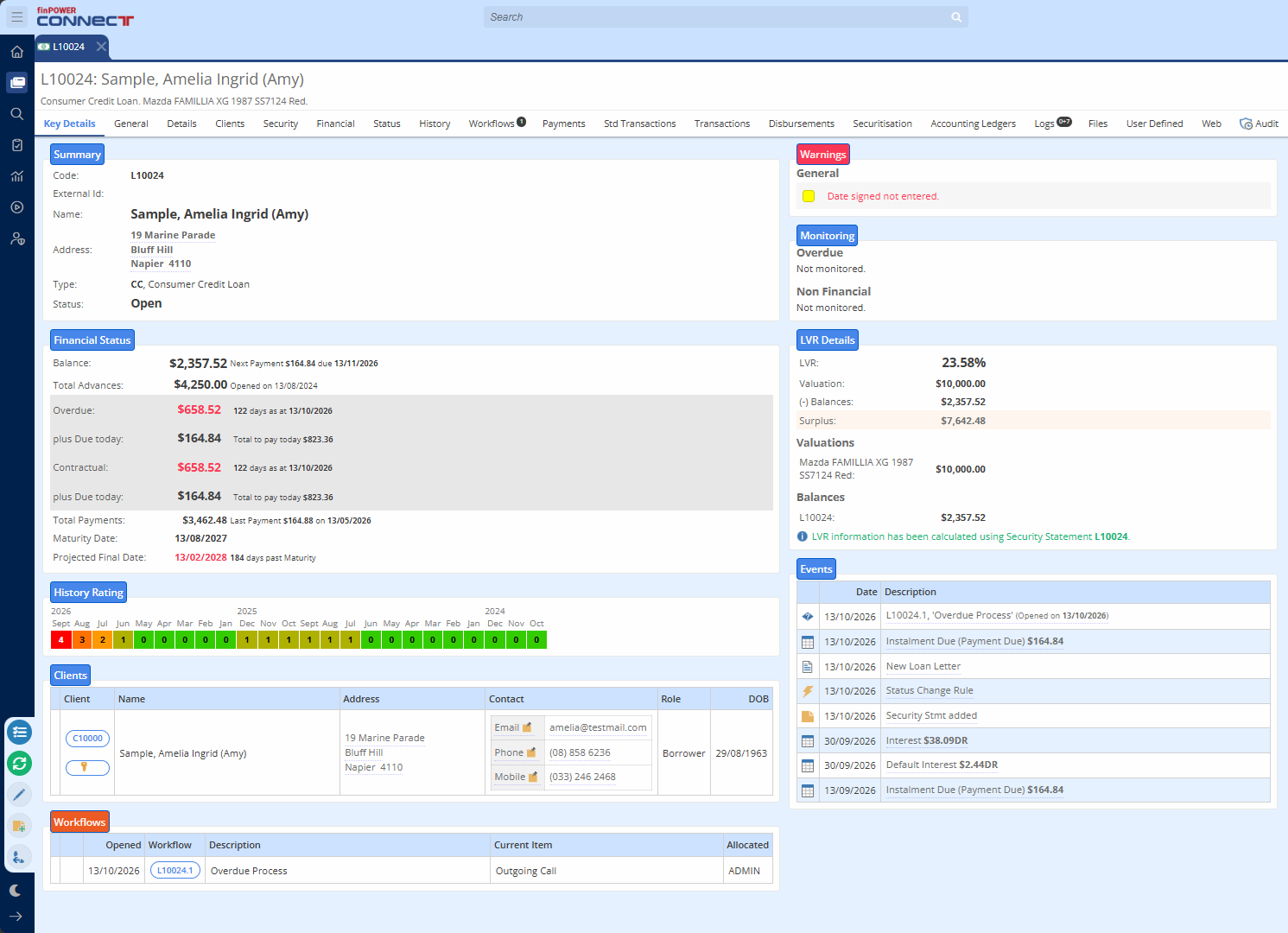Click the edit icon next to Email

point(528,727)
